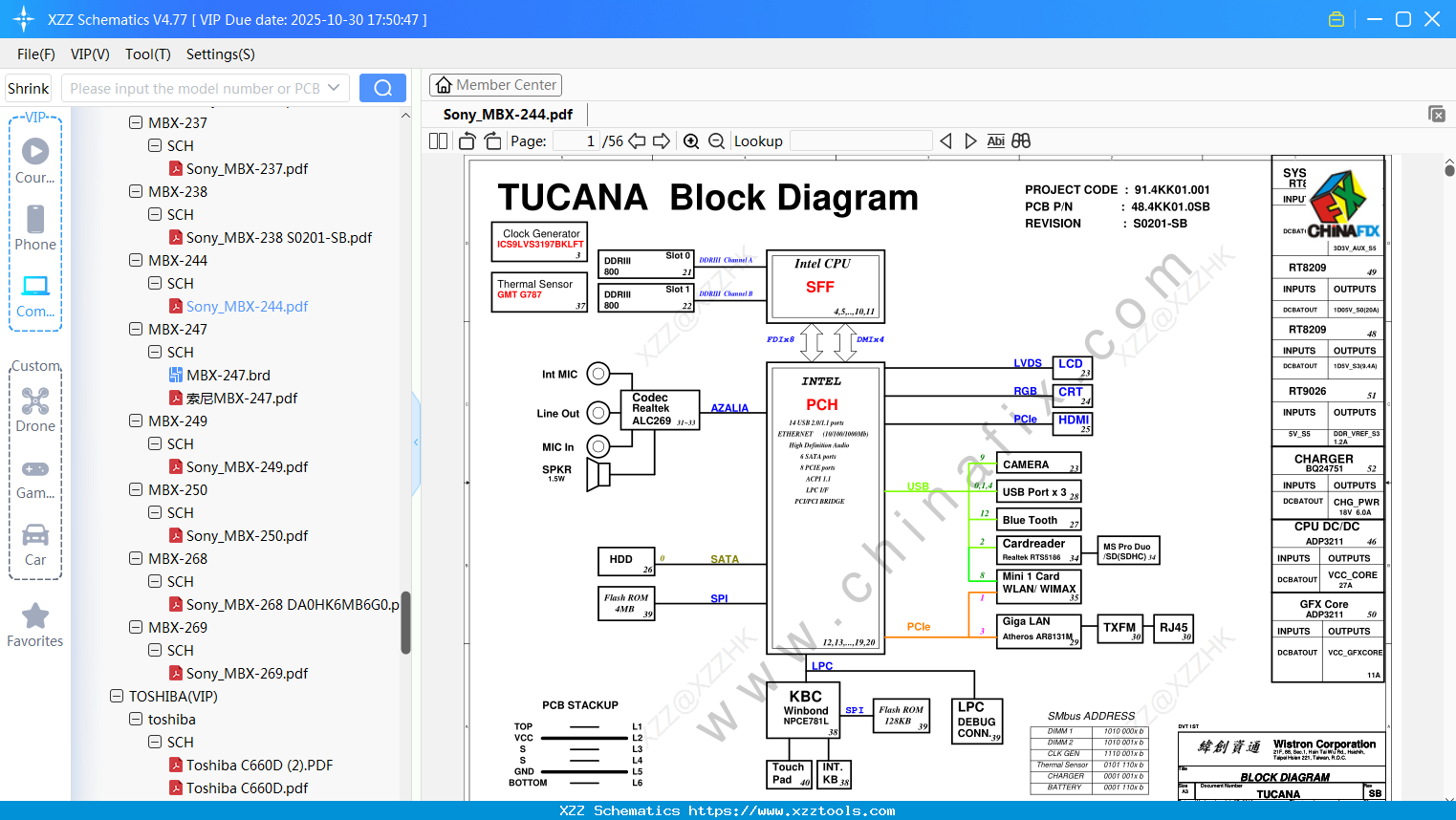The height and width of the screenshot is (820, 1456).
Task: Open the model number dropdown arrow
Action: tap(334, 88)
